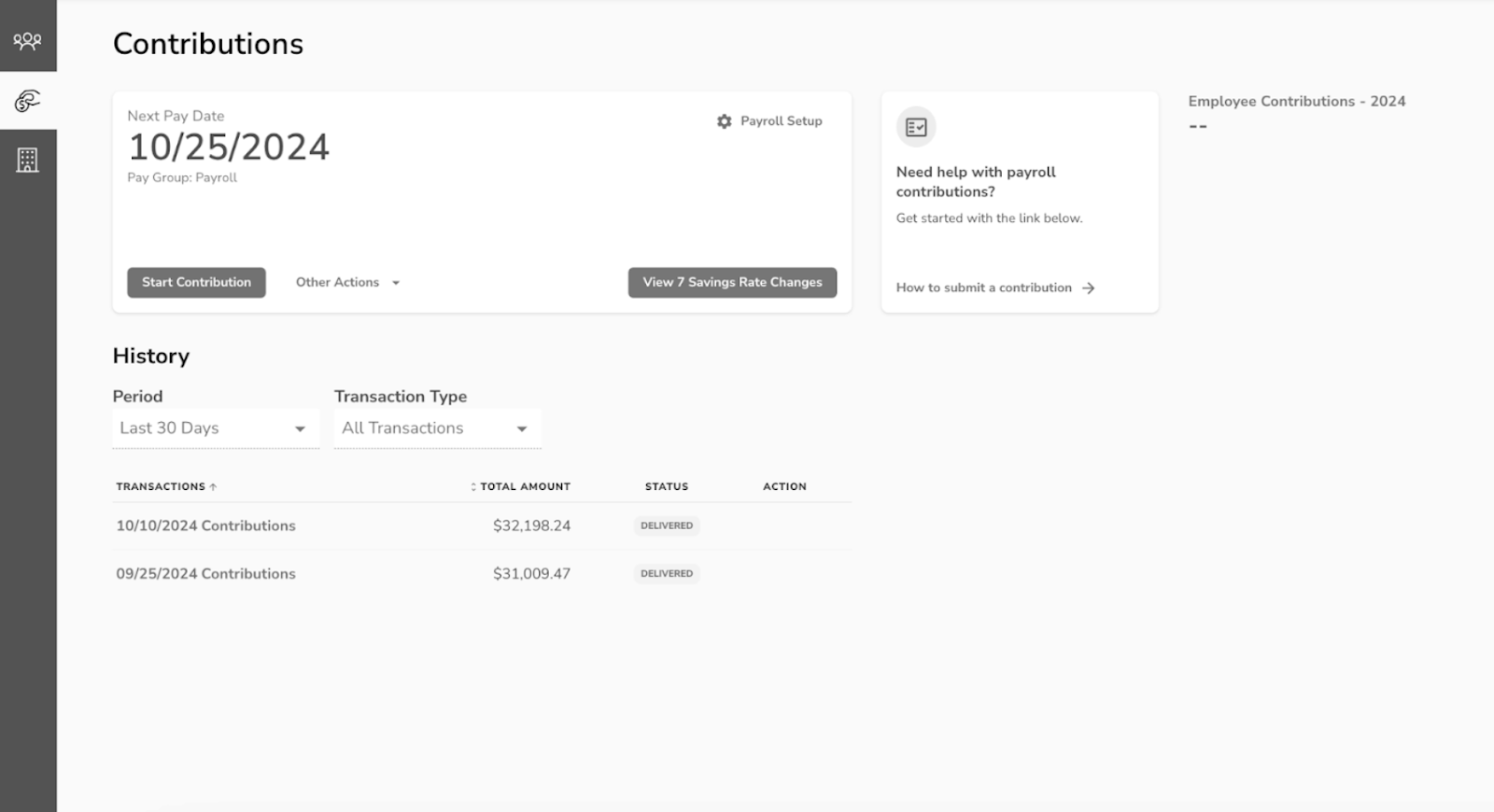Click the checklist icon in help card
Screen dimensions: 1494x812
(916, 127)
